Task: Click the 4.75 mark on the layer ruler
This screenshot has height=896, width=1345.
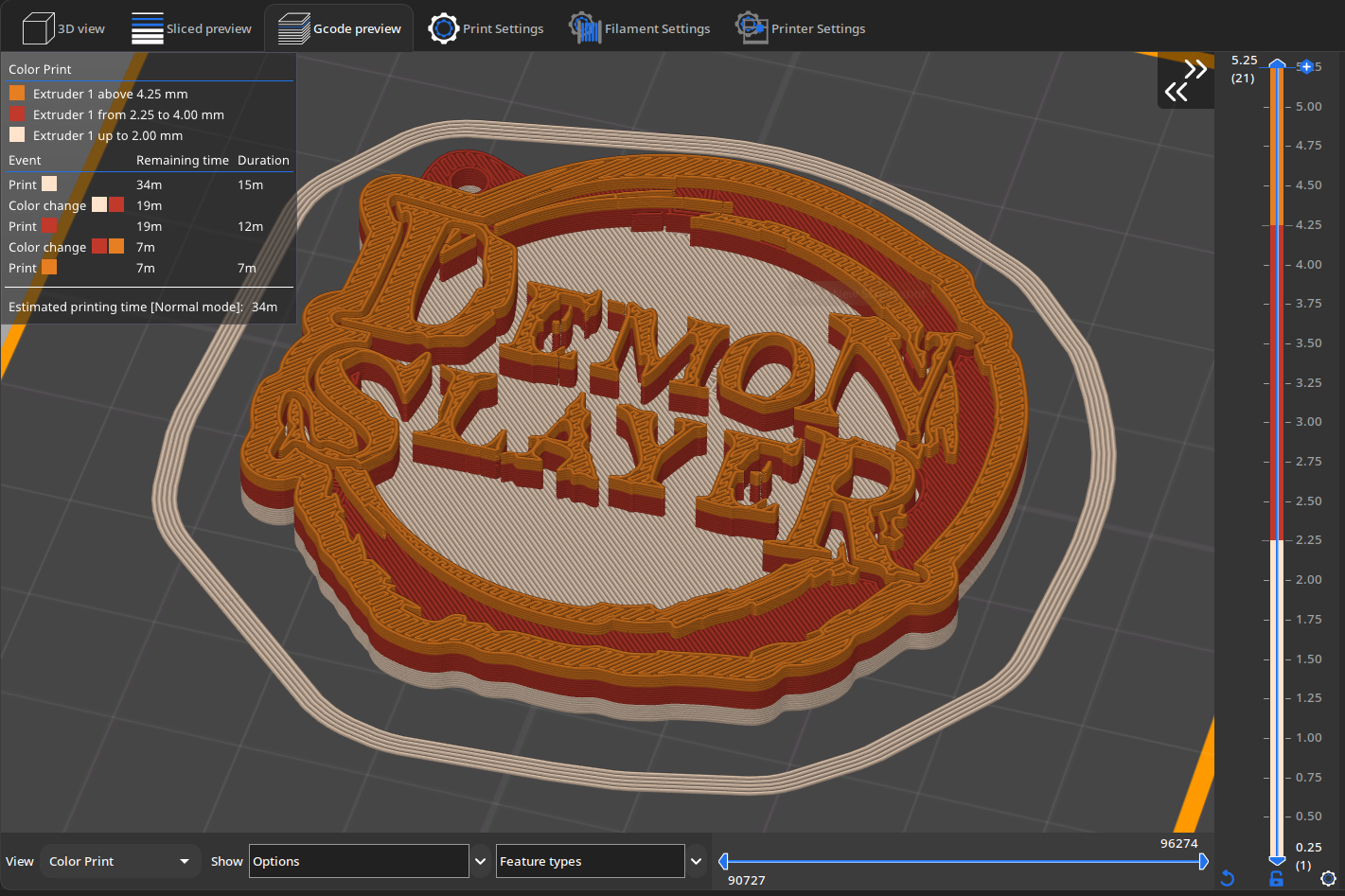Action: pyautogui.click(x=1309, y=146)
